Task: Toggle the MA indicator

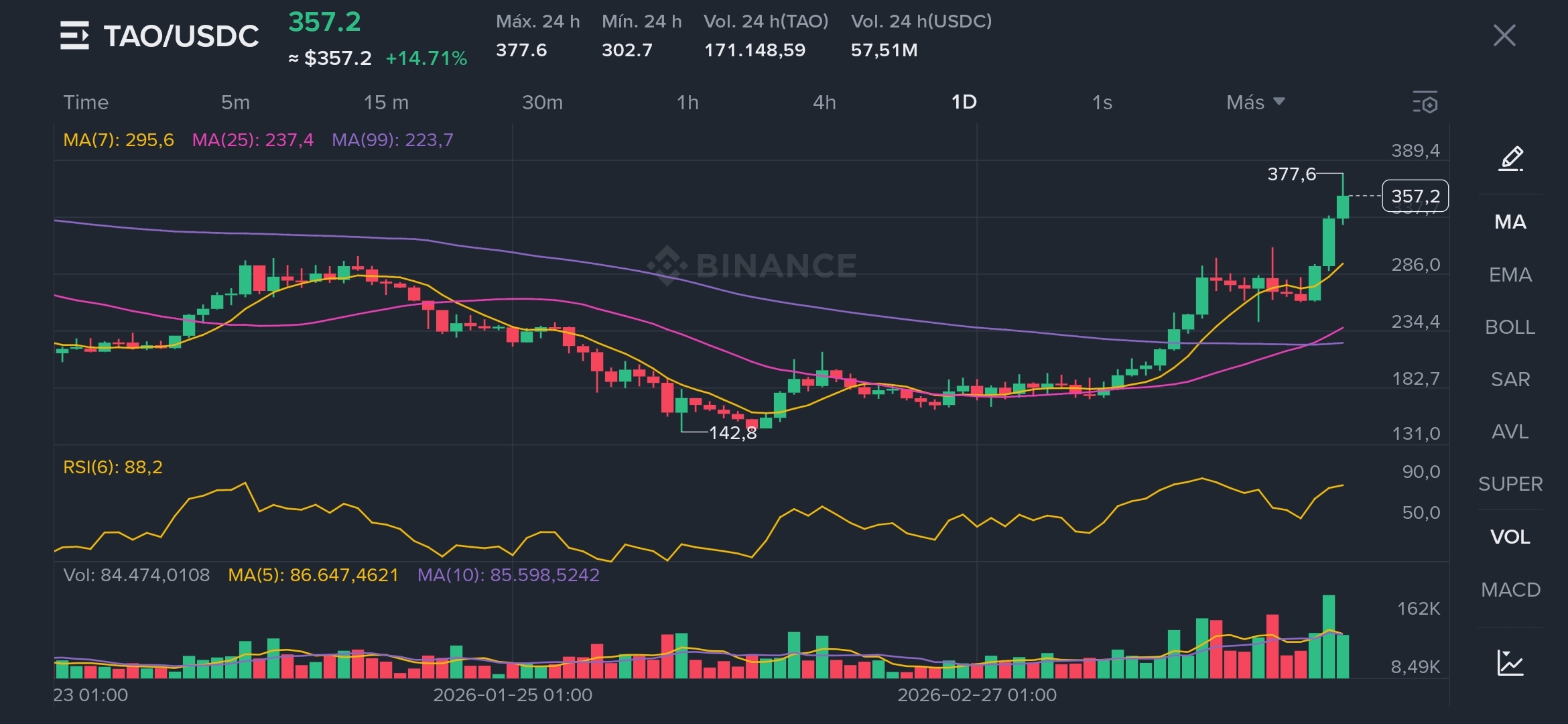Action: [x=1510, y=222]
